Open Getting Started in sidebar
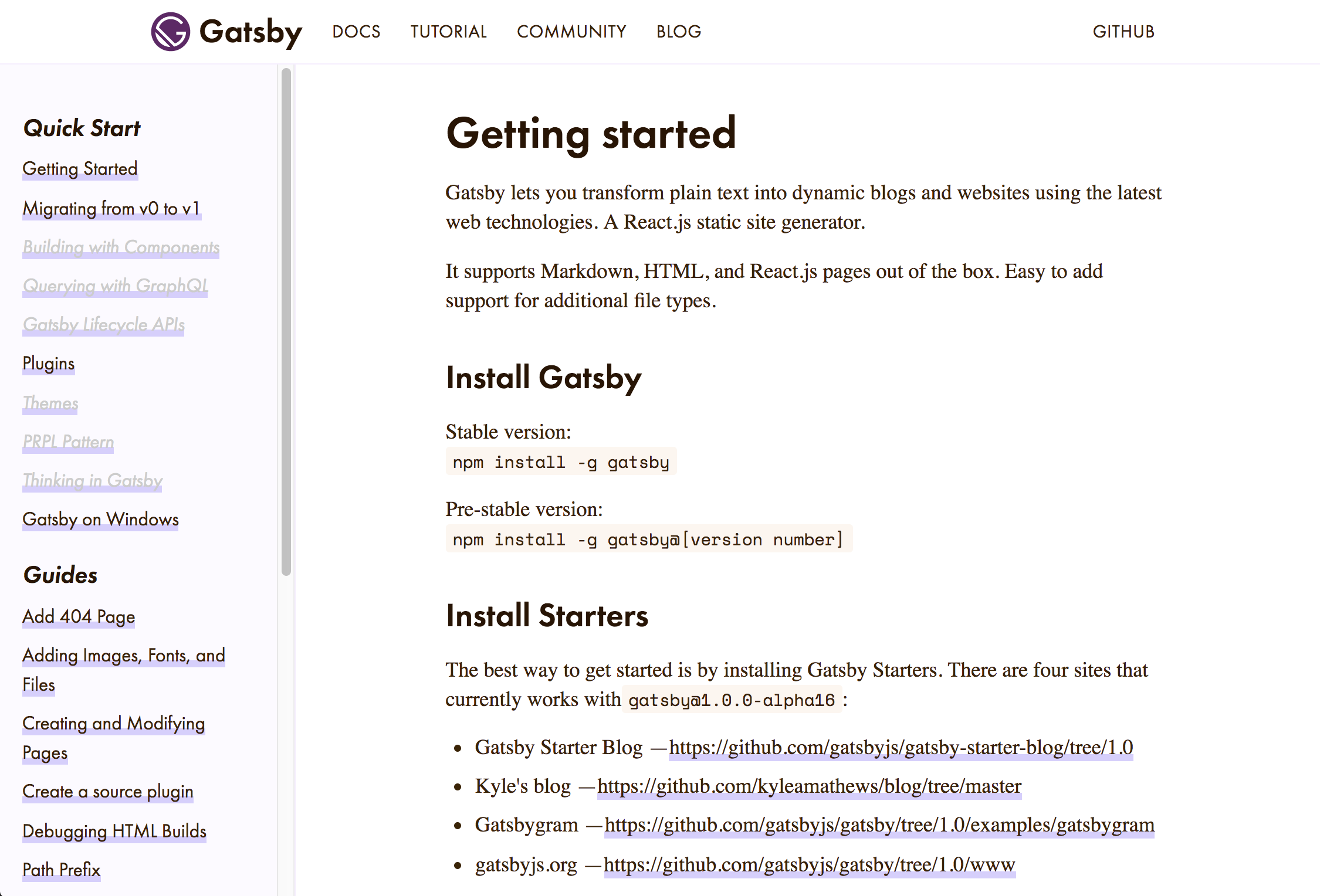This screenshot has height=896, width=1320. [x=80, y=169]
